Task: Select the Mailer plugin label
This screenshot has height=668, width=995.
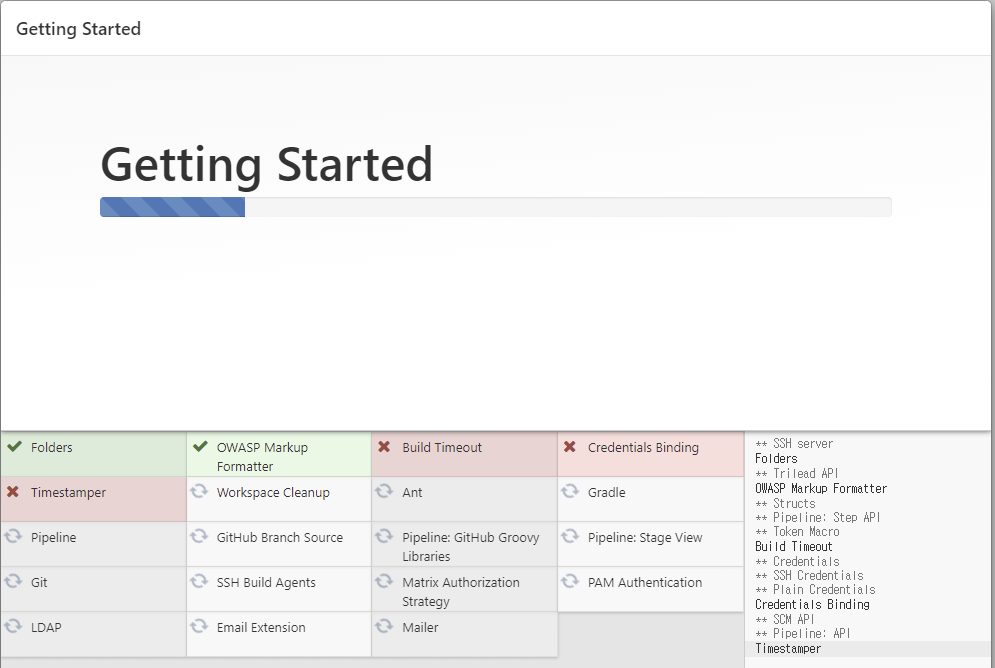Action: pos(420,627)
